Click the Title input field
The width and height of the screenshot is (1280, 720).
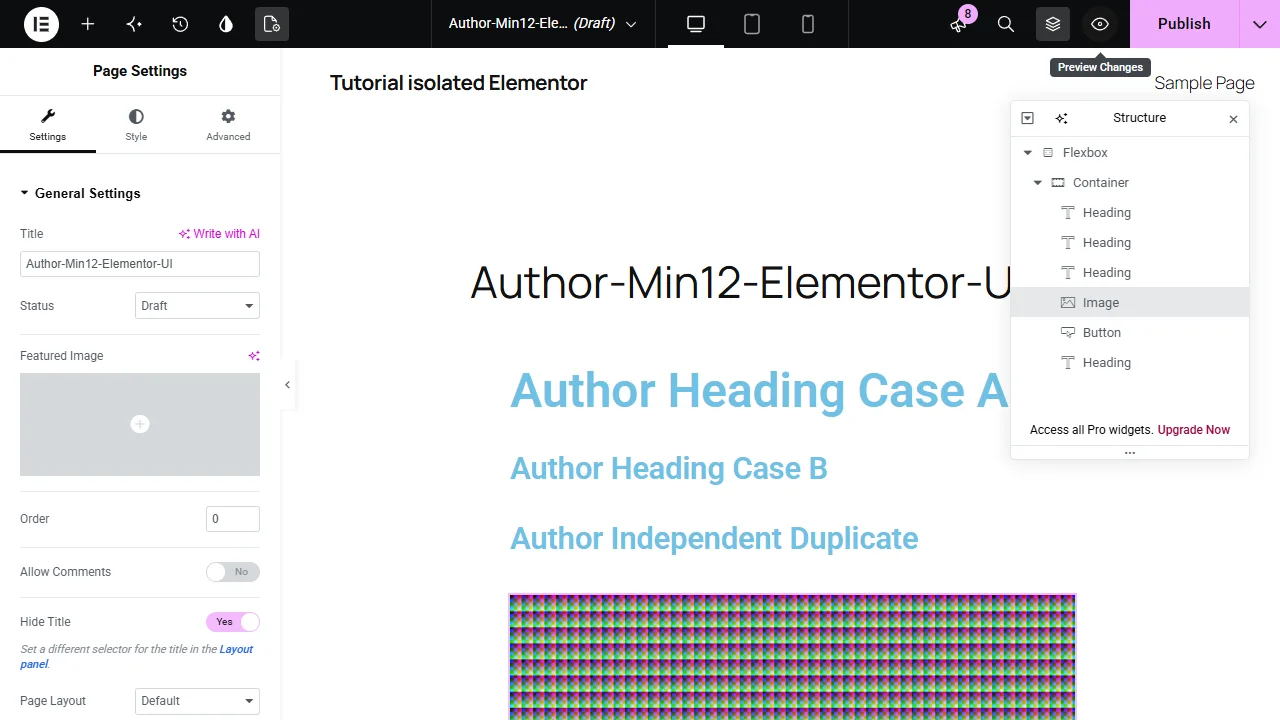pyautogui.click(x=140, y=264)
